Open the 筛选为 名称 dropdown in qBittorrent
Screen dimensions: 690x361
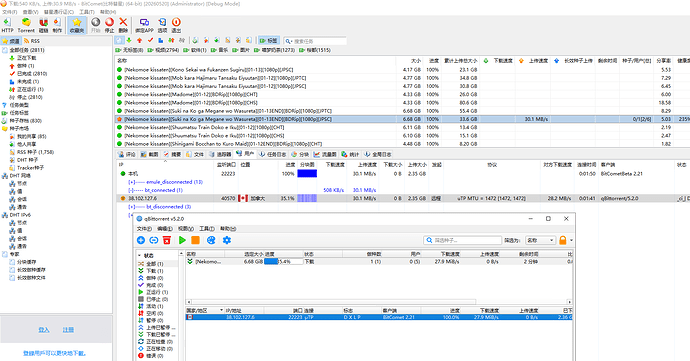coord(540,240)
